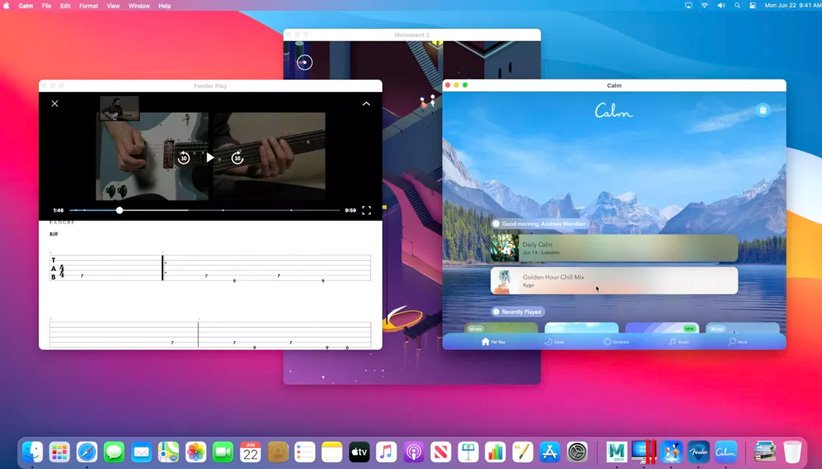Open App Store from the Dock
Screen dimensions: 822x469
coord(550,452)
